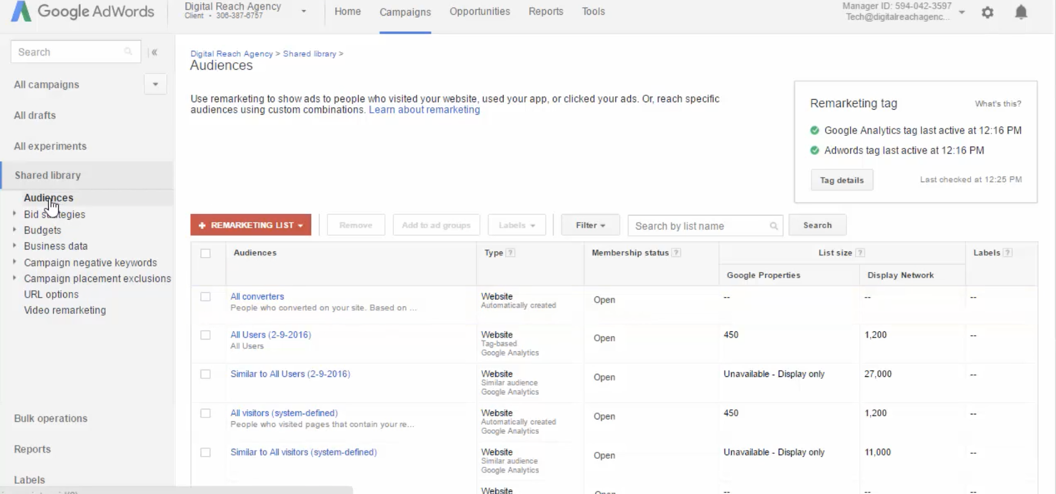Open Reports in the left sidebar
The height and width of the screenshot is (494, 1056).
click(32, 450)
